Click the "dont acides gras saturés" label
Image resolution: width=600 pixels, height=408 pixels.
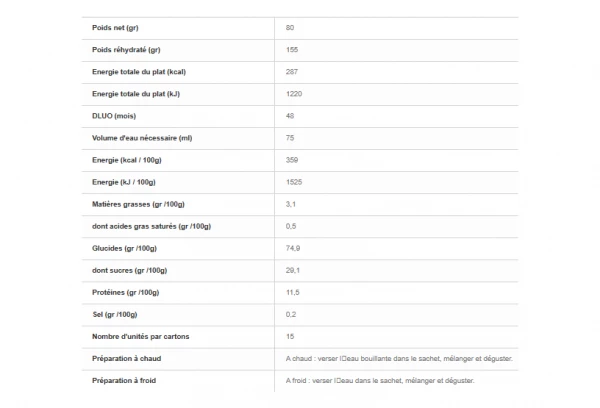pyautogui.click(x=151, y=226)
